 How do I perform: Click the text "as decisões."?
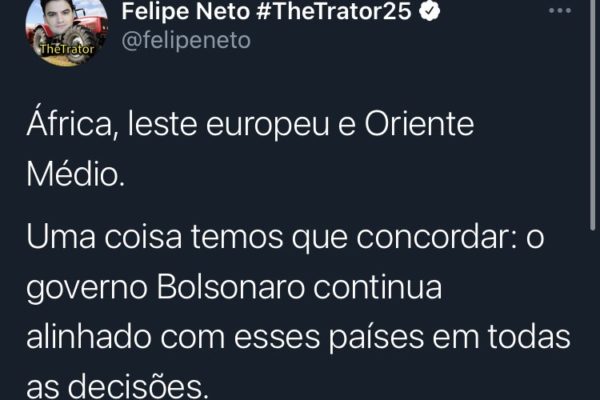(x=117, y=387)
